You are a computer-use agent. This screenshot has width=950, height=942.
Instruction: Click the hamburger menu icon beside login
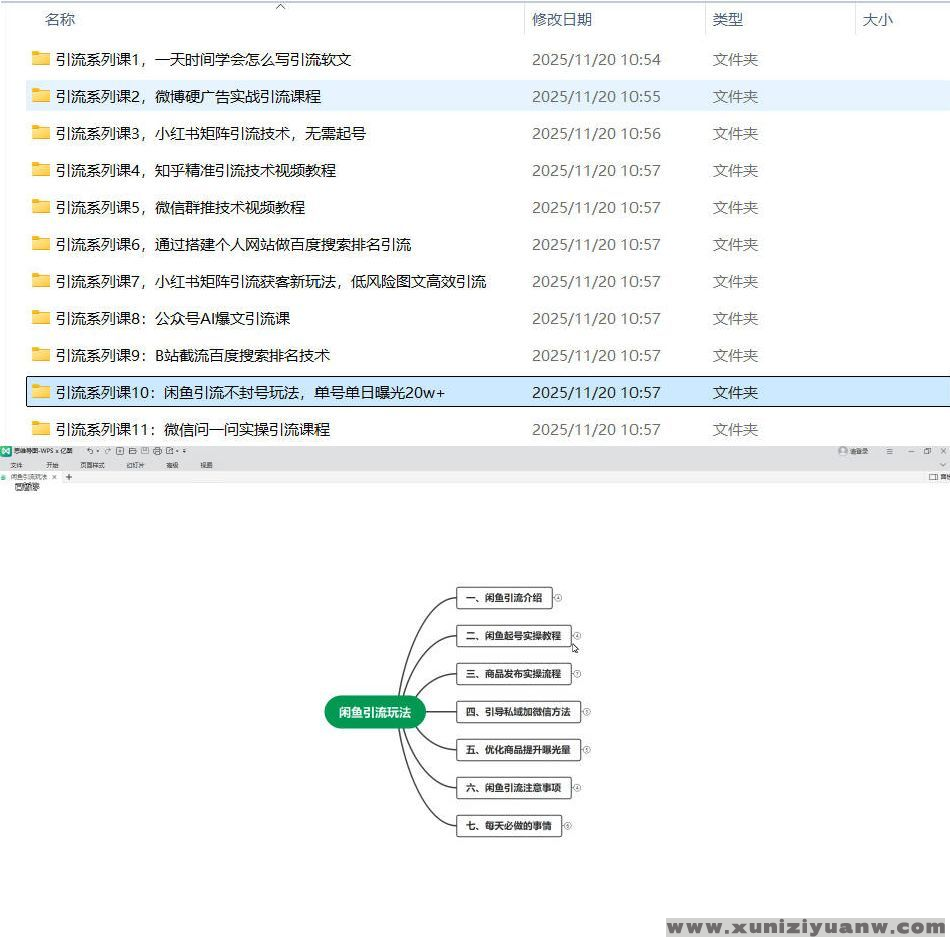[x=889, y=452]
